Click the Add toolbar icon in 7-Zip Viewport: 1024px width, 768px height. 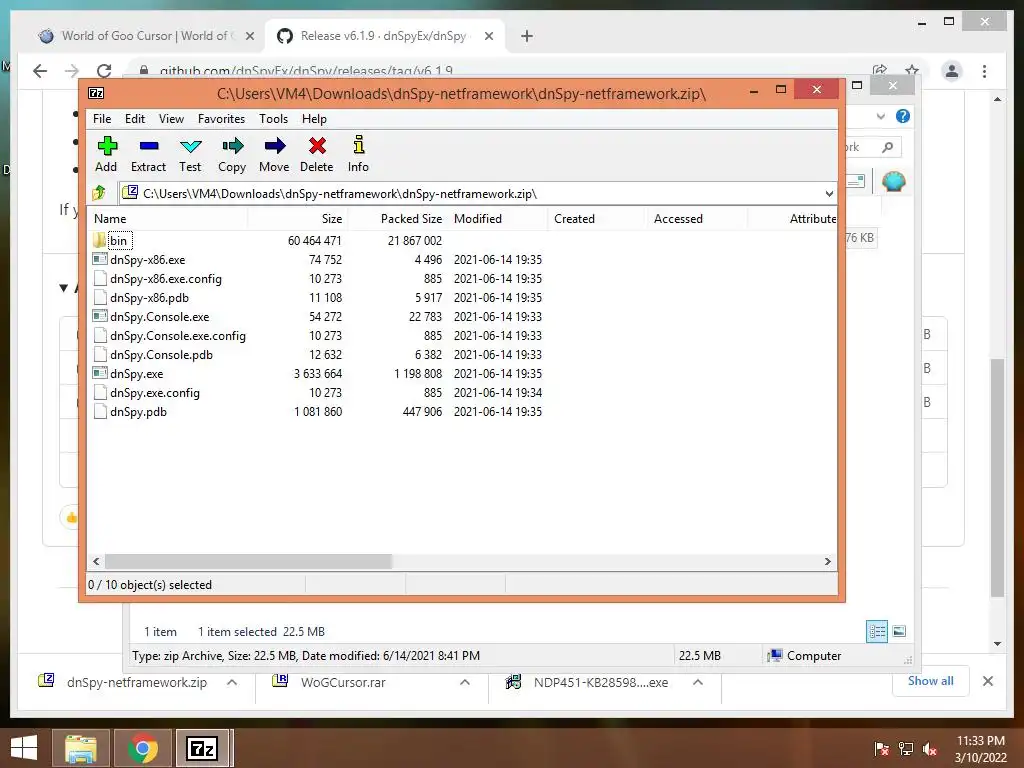(106, 146)
